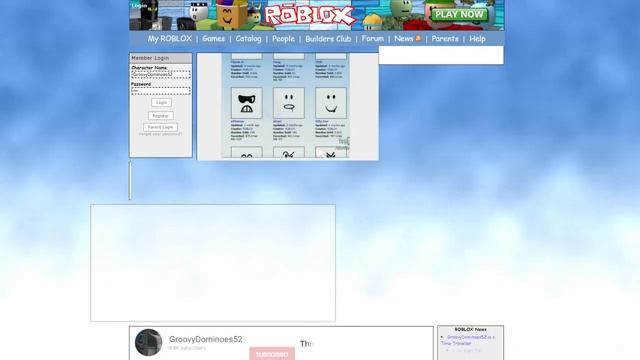Viewport: 640px width, 360px height.
Task: Focus the Character Name input field
Action: [x=161, y=75]
